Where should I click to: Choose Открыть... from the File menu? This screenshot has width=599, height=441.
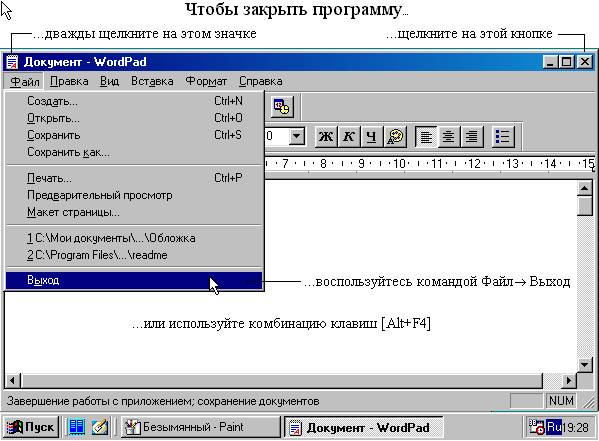[x=134, y=118]
